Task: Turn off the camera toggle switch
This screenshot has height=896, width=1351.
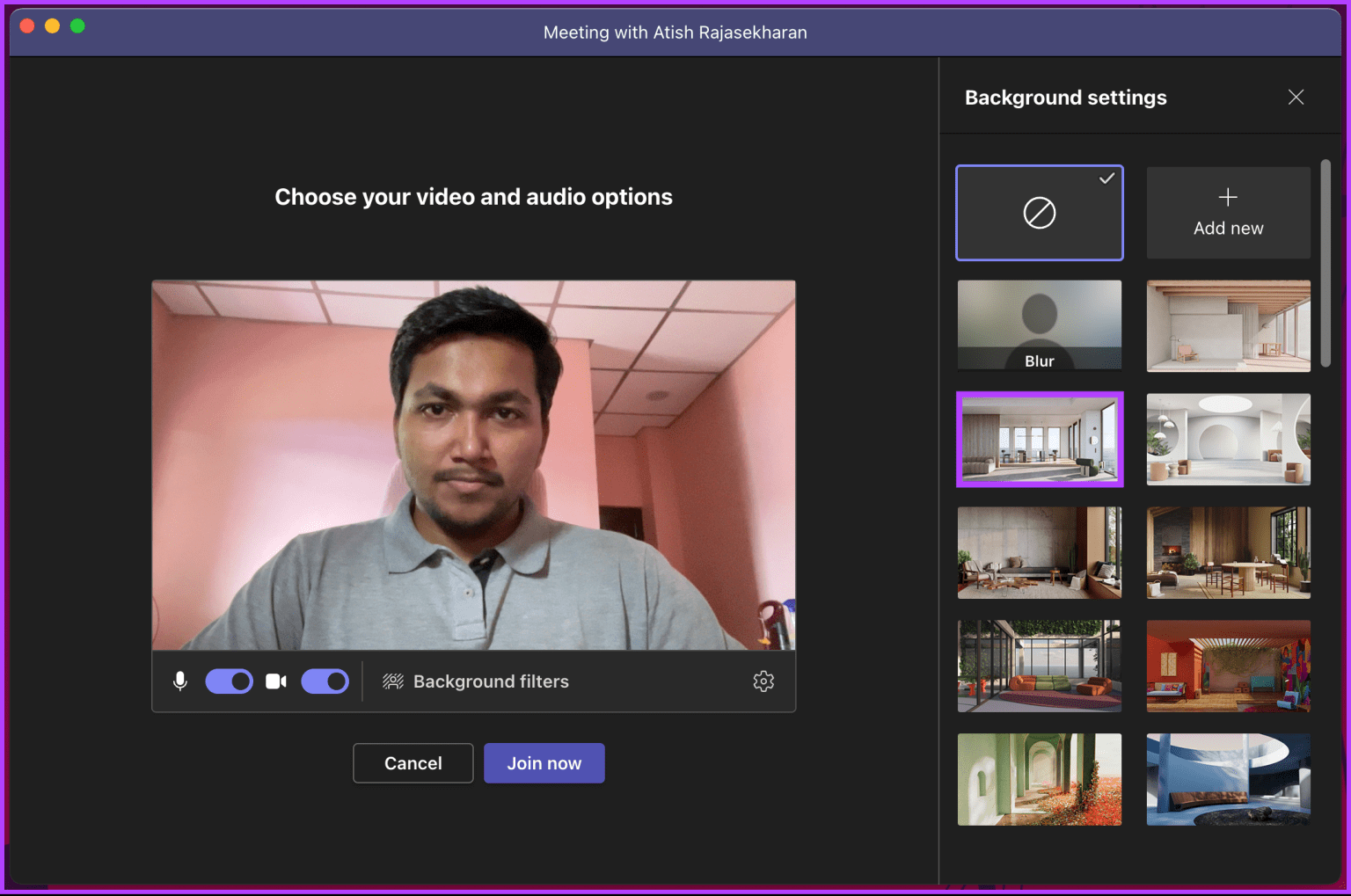Action: [325, 681]
